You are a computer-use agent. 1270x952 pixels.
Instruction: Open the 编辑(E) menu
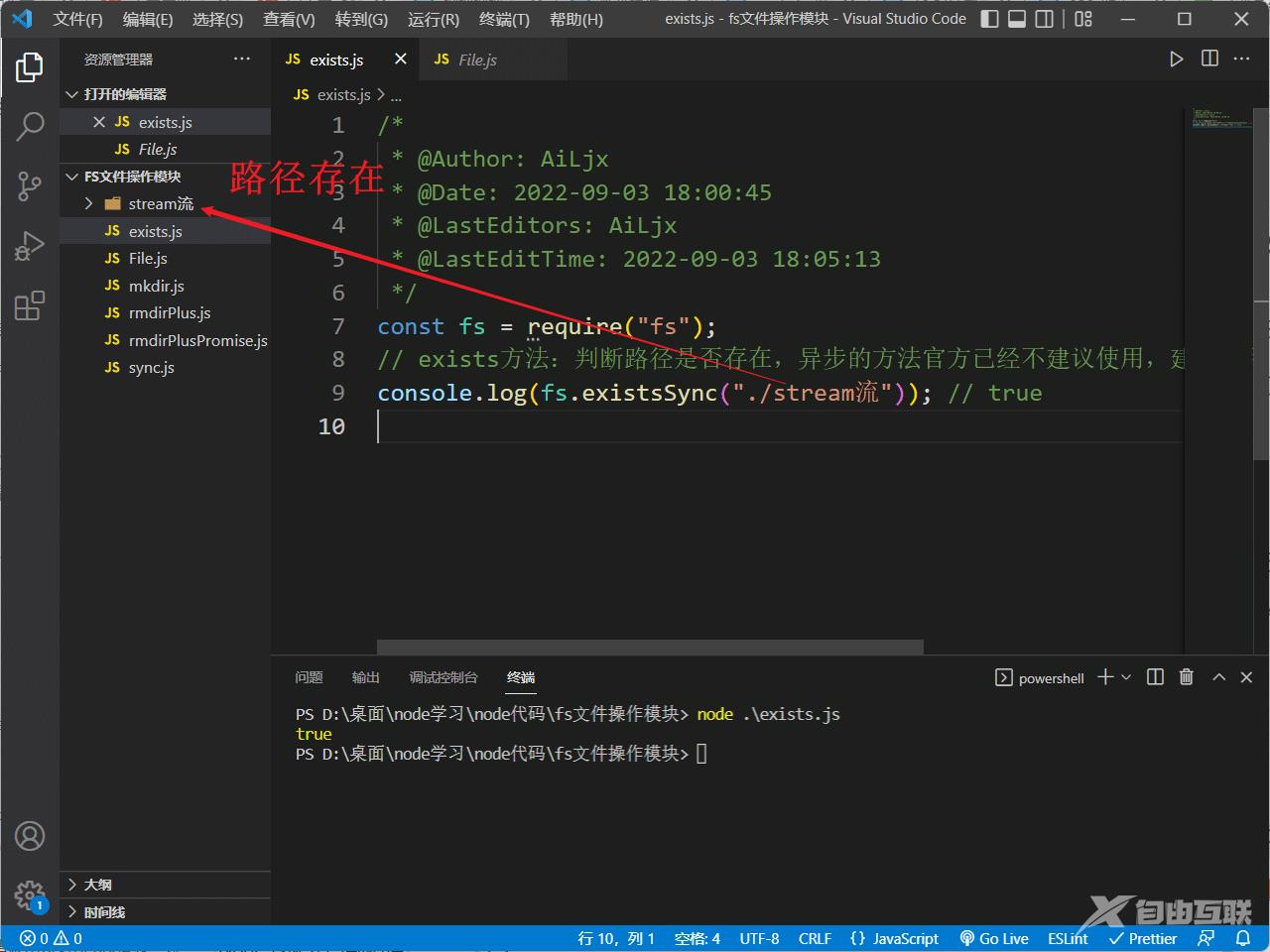148,19
